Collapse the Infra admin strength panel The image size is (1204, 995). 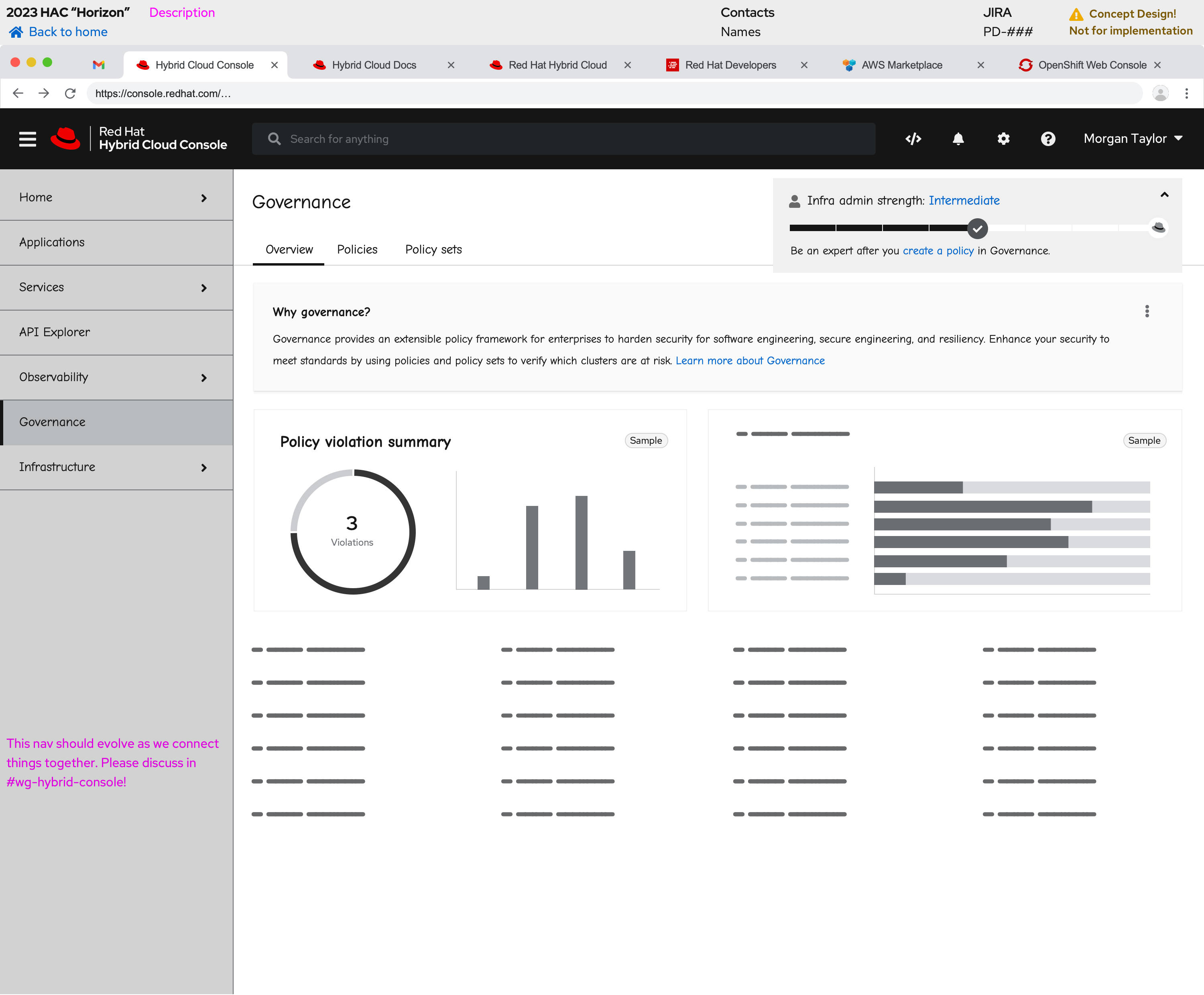[1164, 195]
